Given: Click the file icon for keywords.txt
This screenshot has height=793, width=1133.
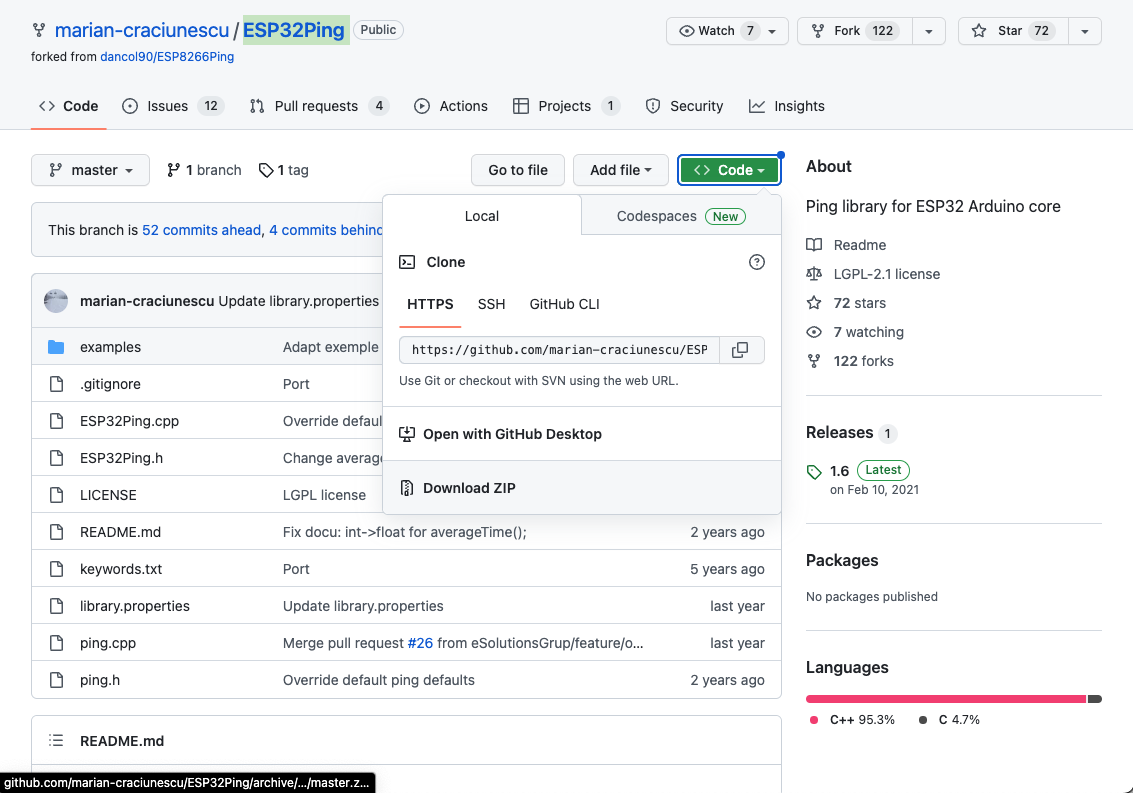Looking at the screenshot, I should pos(56,569).
